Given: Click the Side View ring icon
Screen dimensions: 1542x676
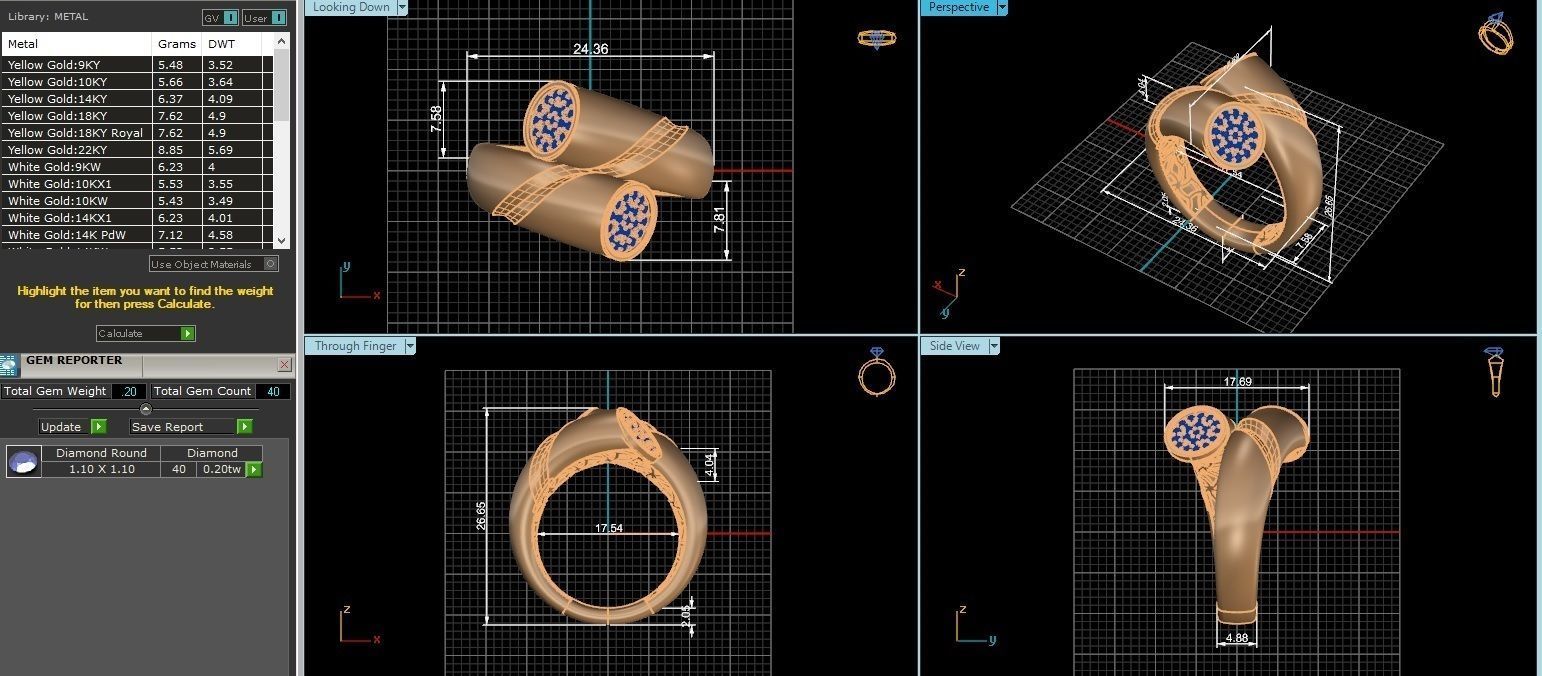Looking at the screenshot, I should 1495,371.
